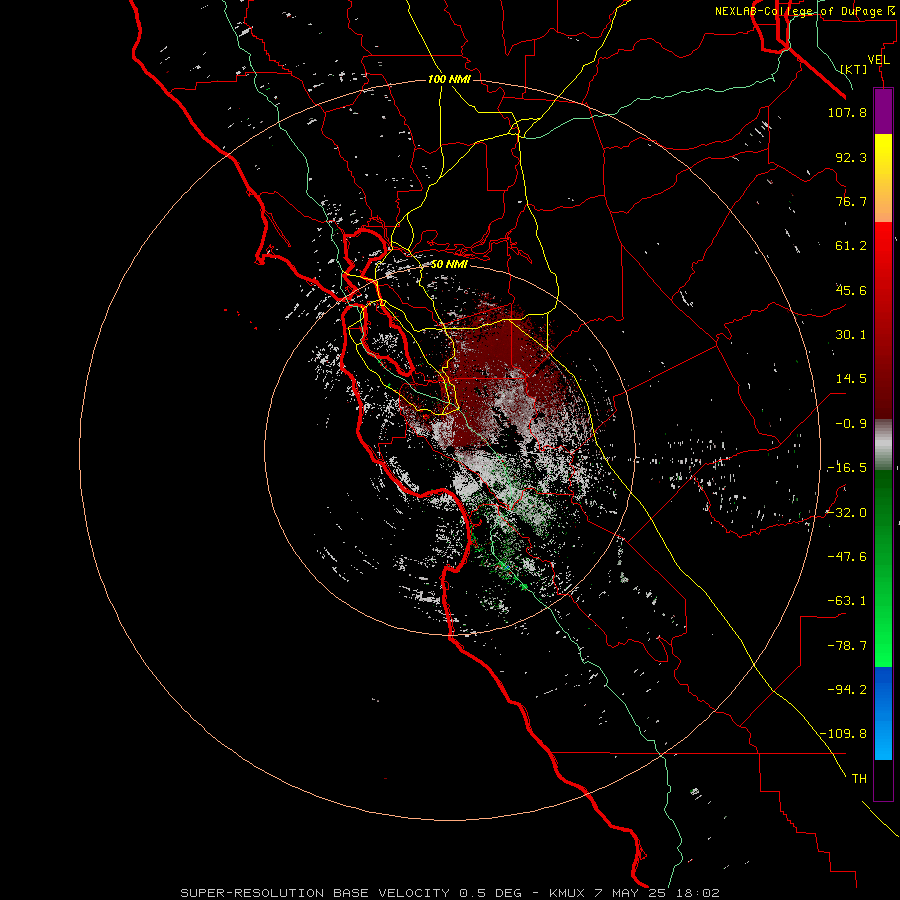Click the 76.7 velocity scale label
The image size is (900, 900).
tap(851, 201)
